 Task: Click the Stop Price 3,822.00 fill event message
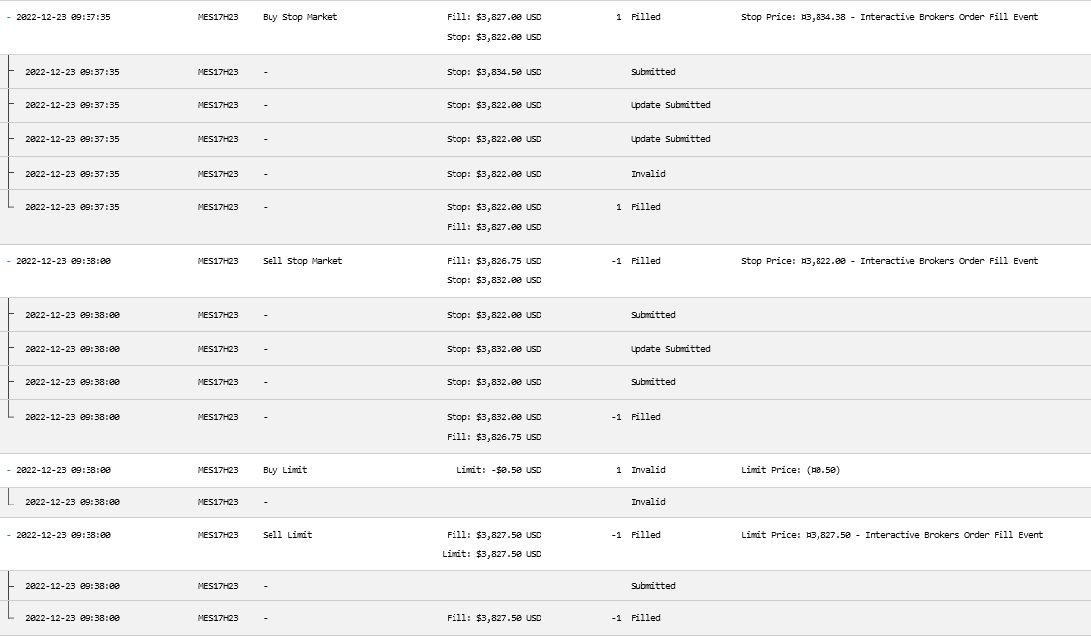pos(889,262)
